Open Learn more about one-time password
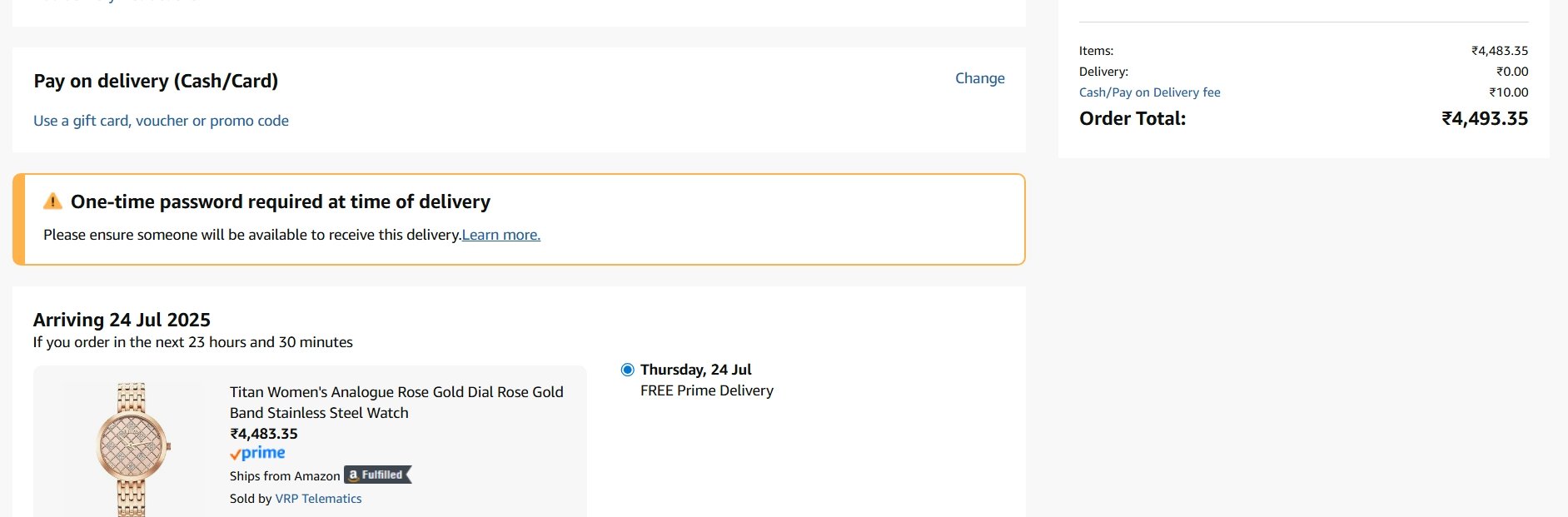This screenshot has width=1568, height=517. pos(501,235)
